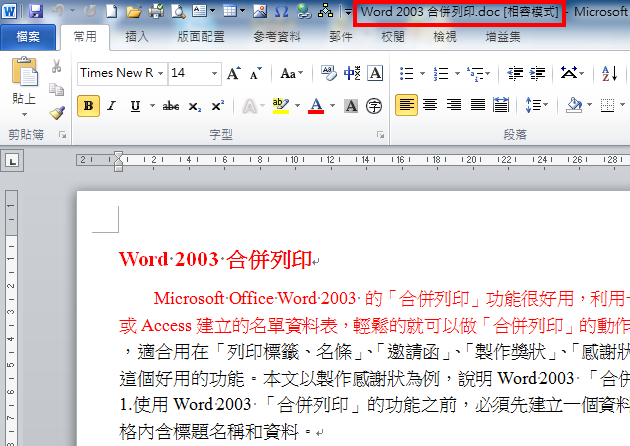Apply red font color
This screenshot has height=446, width=630.
click(316, 106)
